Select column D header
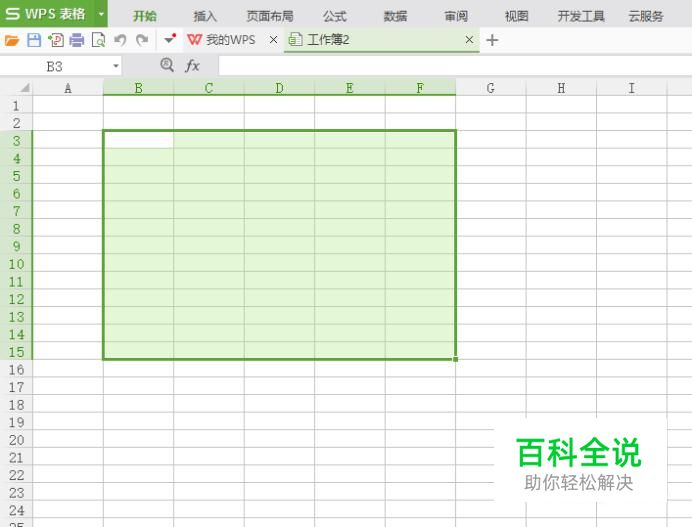The width and height of the screenshot is (692, 527). pos(279,88)
